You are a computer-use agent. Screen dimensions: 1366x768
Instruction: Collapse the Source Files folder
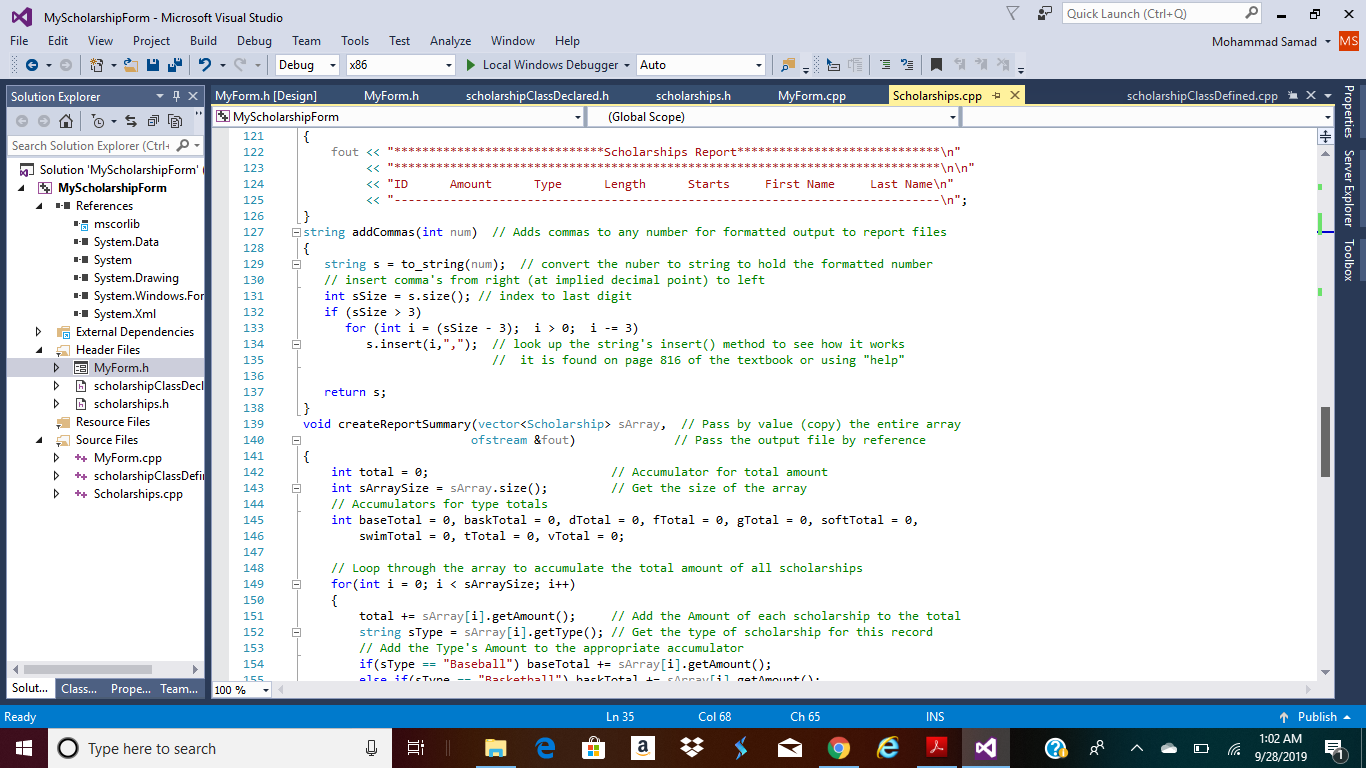(39, 440)
